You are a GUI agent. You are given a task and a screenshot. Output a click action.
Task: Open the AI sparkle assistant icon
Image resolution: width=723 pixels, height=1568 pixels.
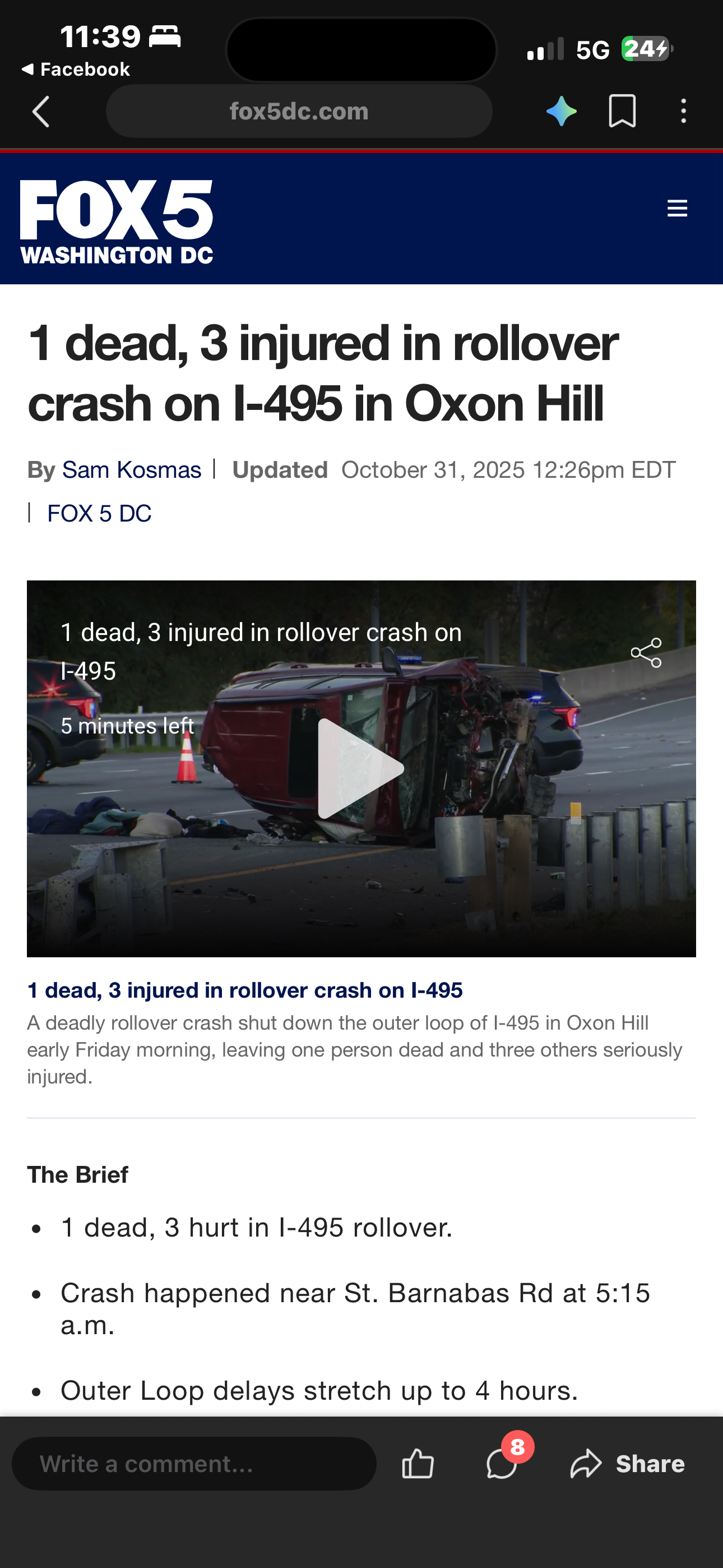(561, 112)
